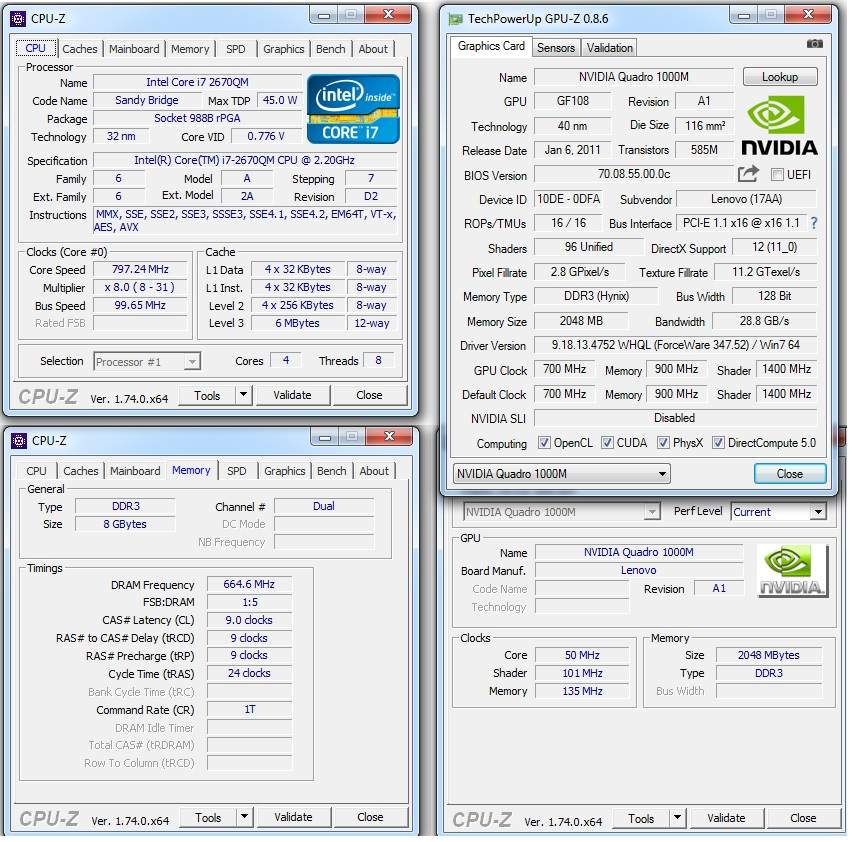Open the Tools dropdown arrow in CPU window
Screen dimensions: 858x842
click(x=244, y=395)
